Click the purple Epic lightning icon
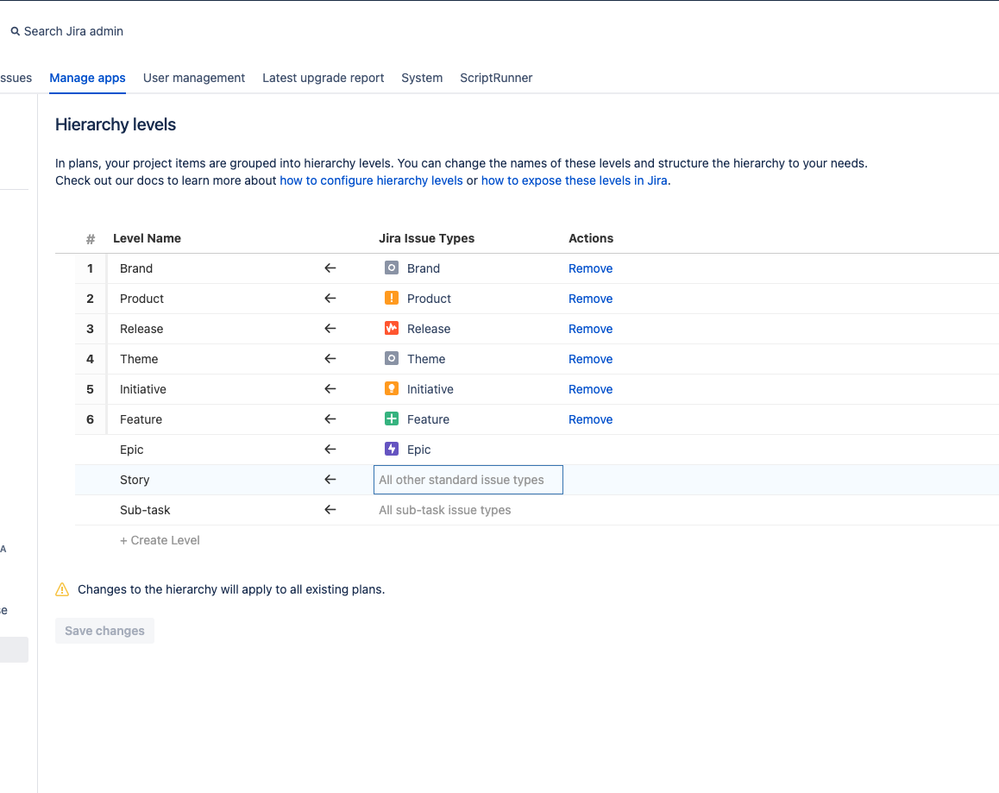Viewport: 999px width, 793px height. (391, 449)
